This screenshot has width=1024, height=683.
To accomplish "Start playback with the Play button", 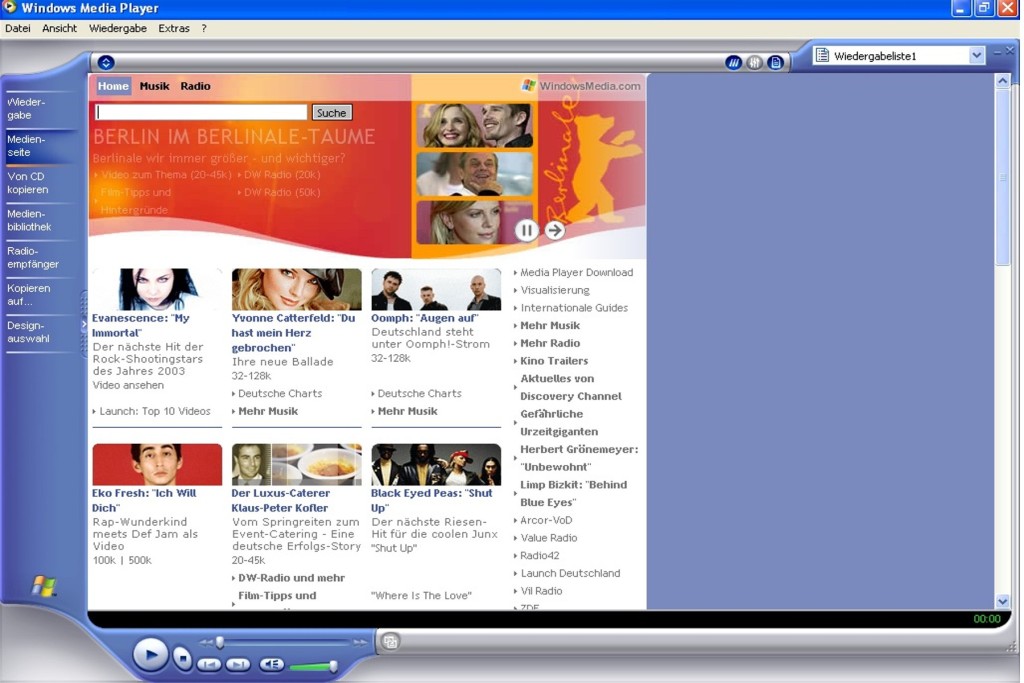I will pos(150,654).
